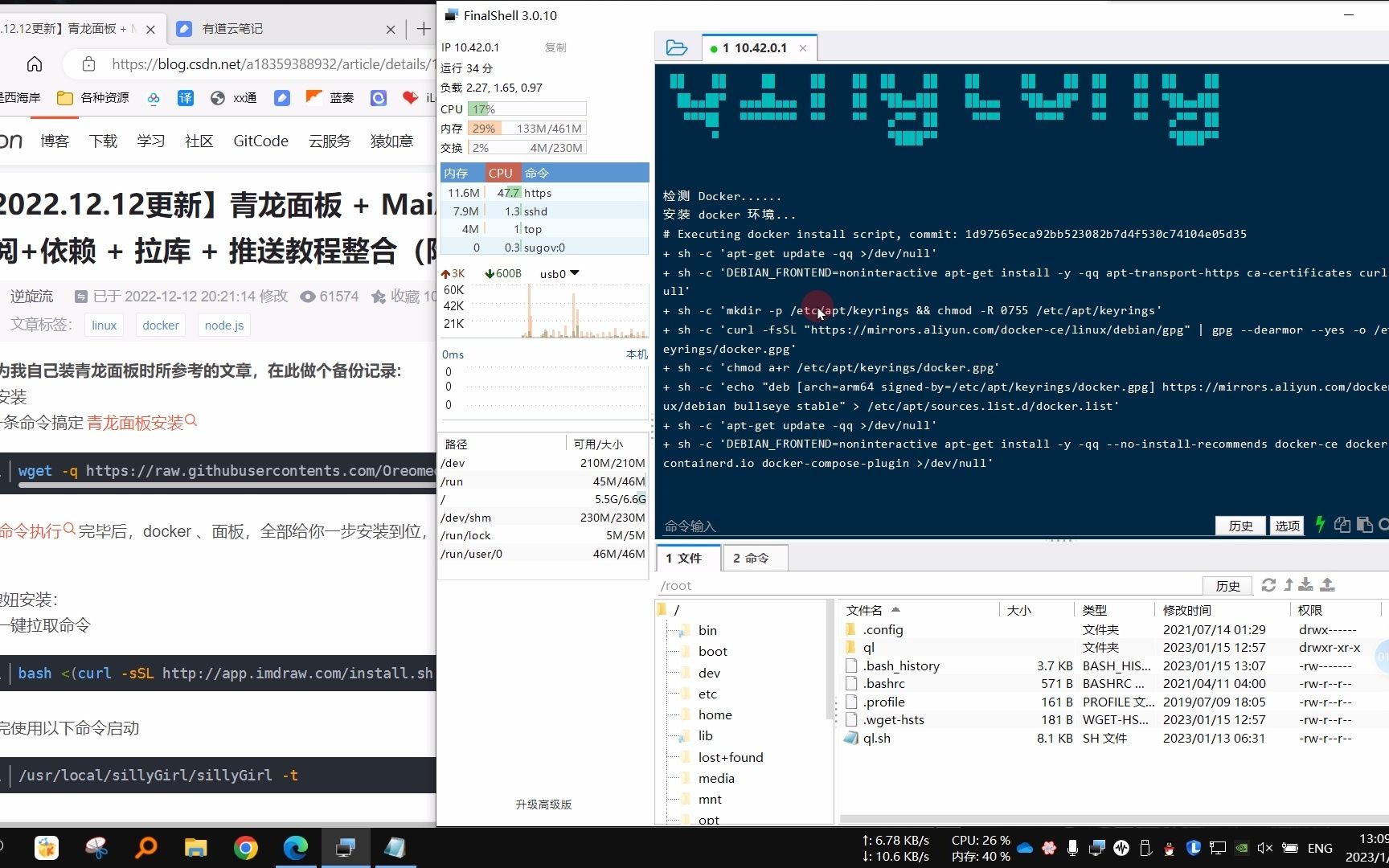The height and width of the screenshot is (868, 1389).
Task: Click the download icon in file toolbar
Action: [1306, 585]
